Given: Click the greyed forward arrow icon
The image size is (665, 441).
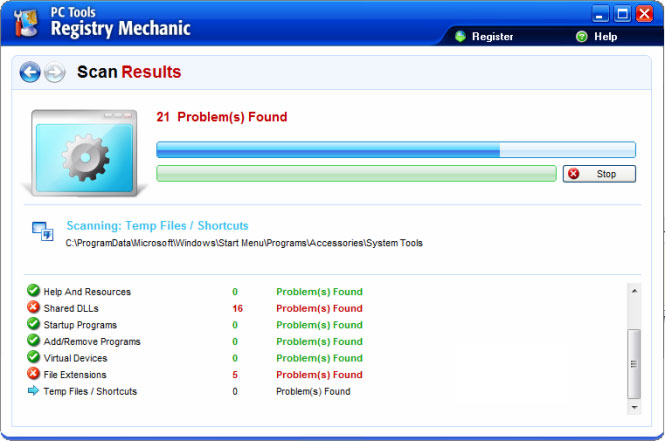Looking at the screenshot, I should pos(55,72).
